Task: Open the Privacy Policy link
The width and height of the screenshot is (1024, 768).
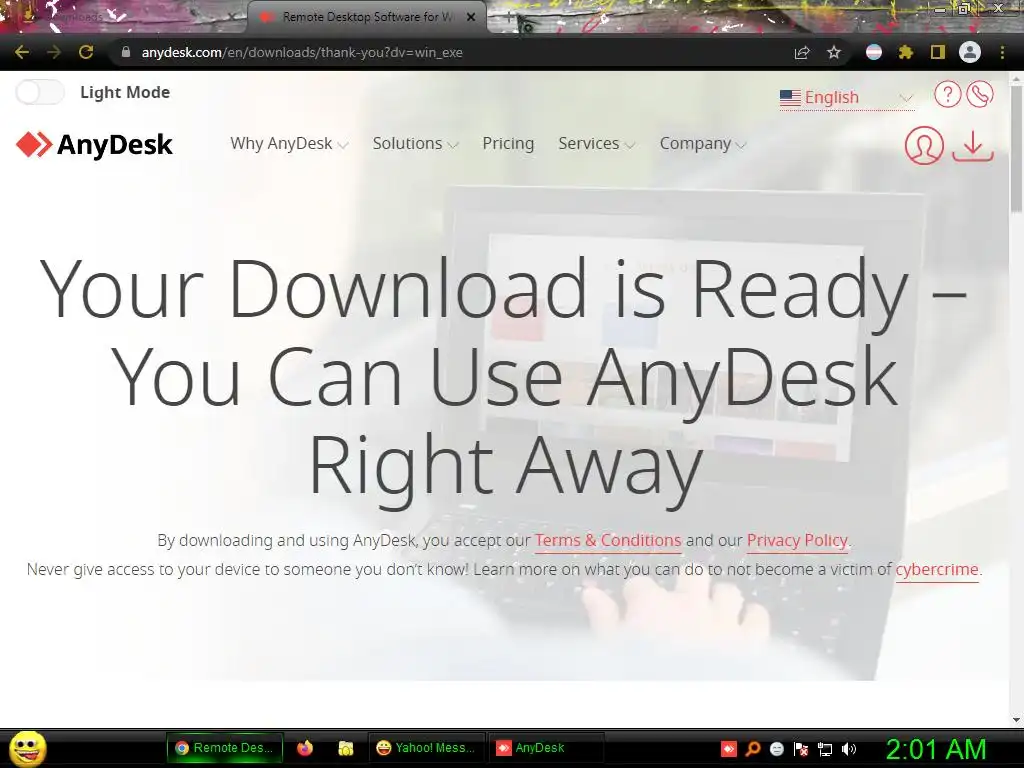Action: pyautogui.click(x=797, y=541)
